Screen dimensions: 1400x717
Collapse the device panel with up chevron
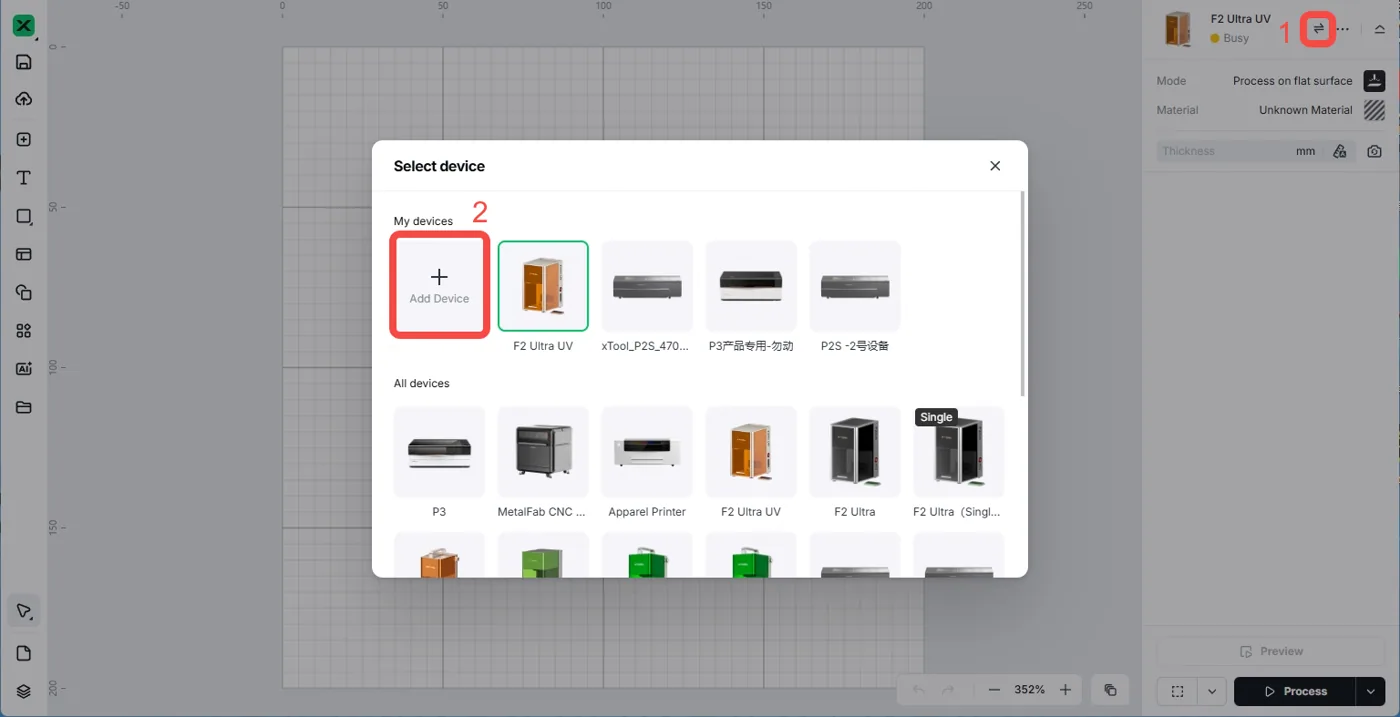[x=1380, y=29]
